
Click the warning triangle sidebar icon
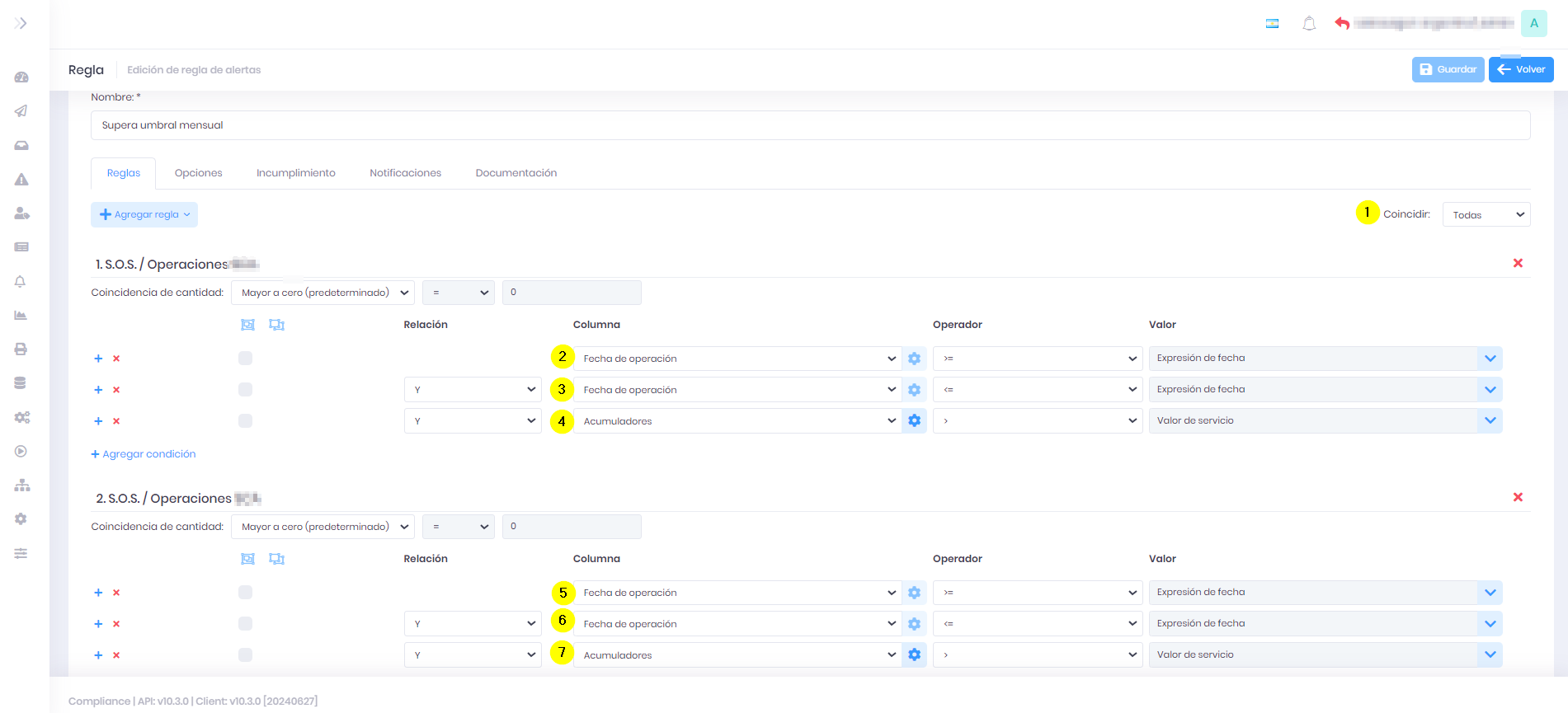(21, 180)
